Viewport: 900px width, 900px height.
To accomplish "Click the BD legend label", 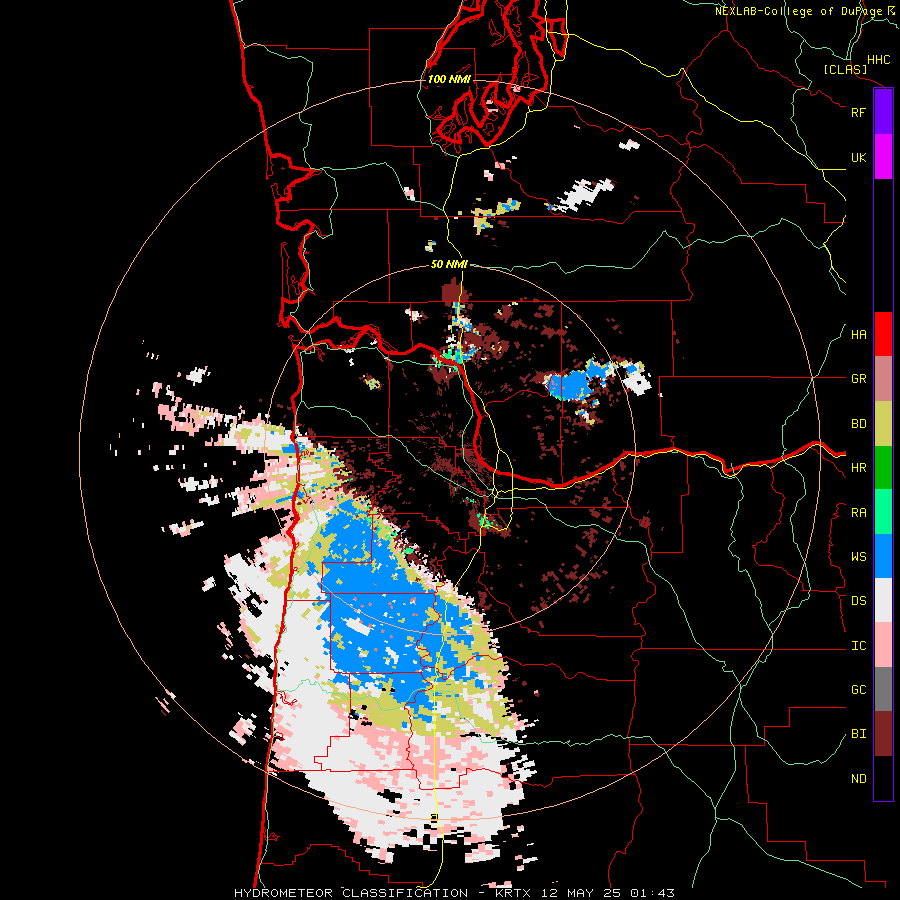I will (858, 424).
